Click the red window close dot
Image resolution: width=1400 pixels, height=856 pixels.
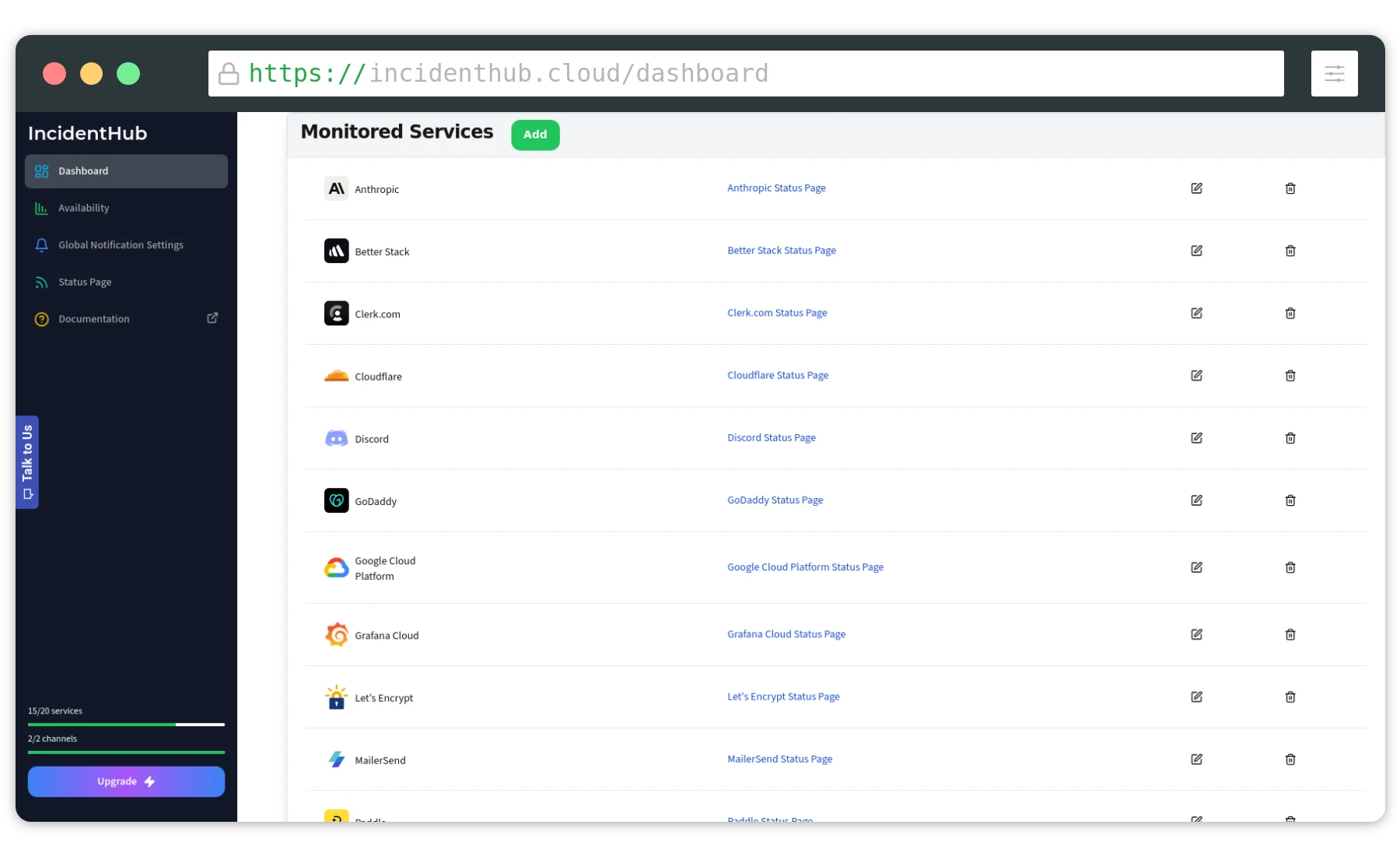click(x=54, y=73)
